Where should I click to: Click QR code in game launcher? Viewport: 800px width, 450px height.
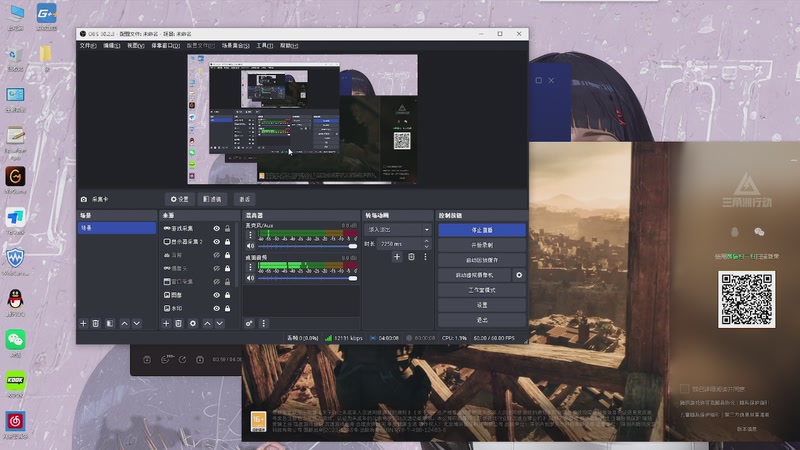point(746,299)
